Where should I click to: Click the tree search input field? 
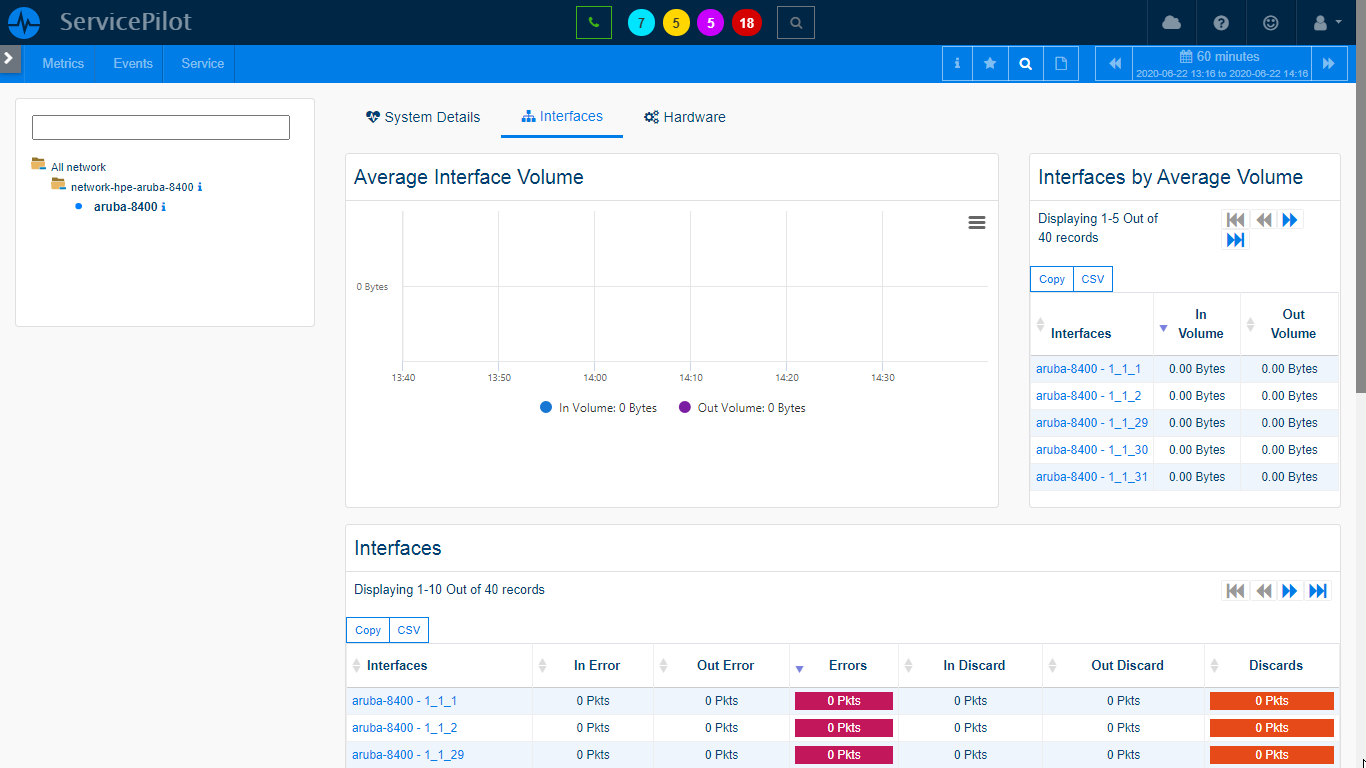pos(161,127)
